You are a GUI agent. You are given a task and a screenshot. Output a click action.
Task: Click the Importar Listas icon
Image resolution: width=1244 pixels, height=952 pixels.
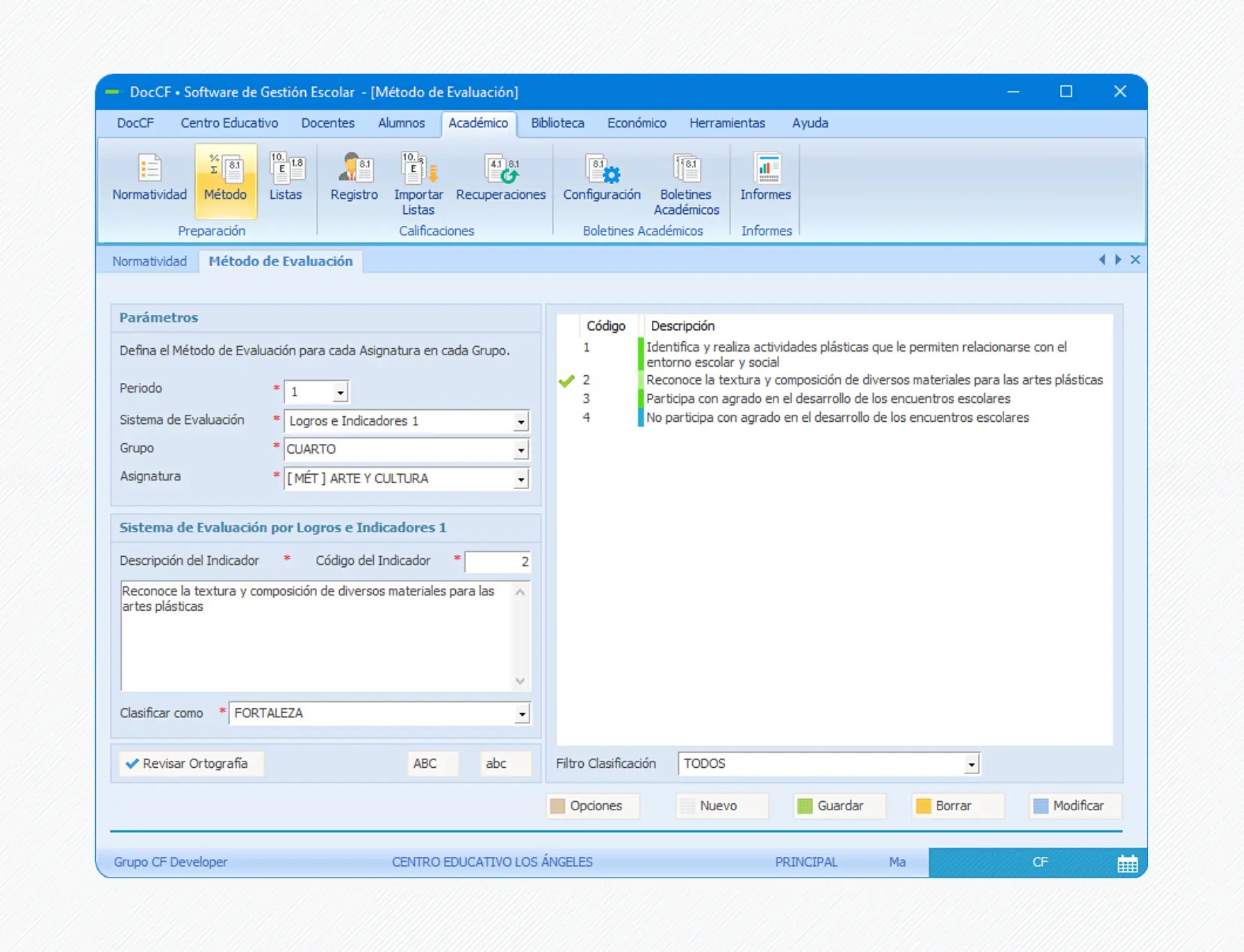coord(418,183)
